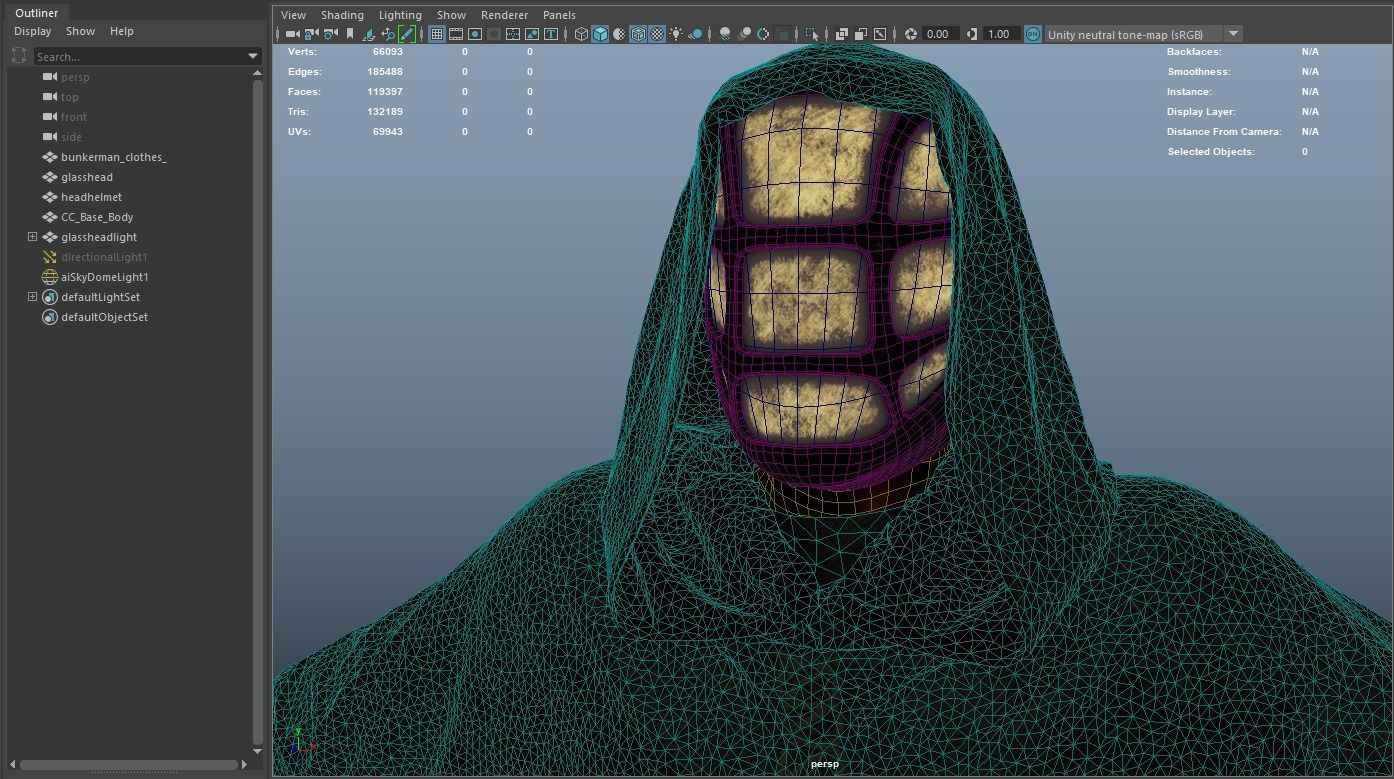Click the Gamma reset icon
Screen dimensions: 1394x779
tap(972, 34)
